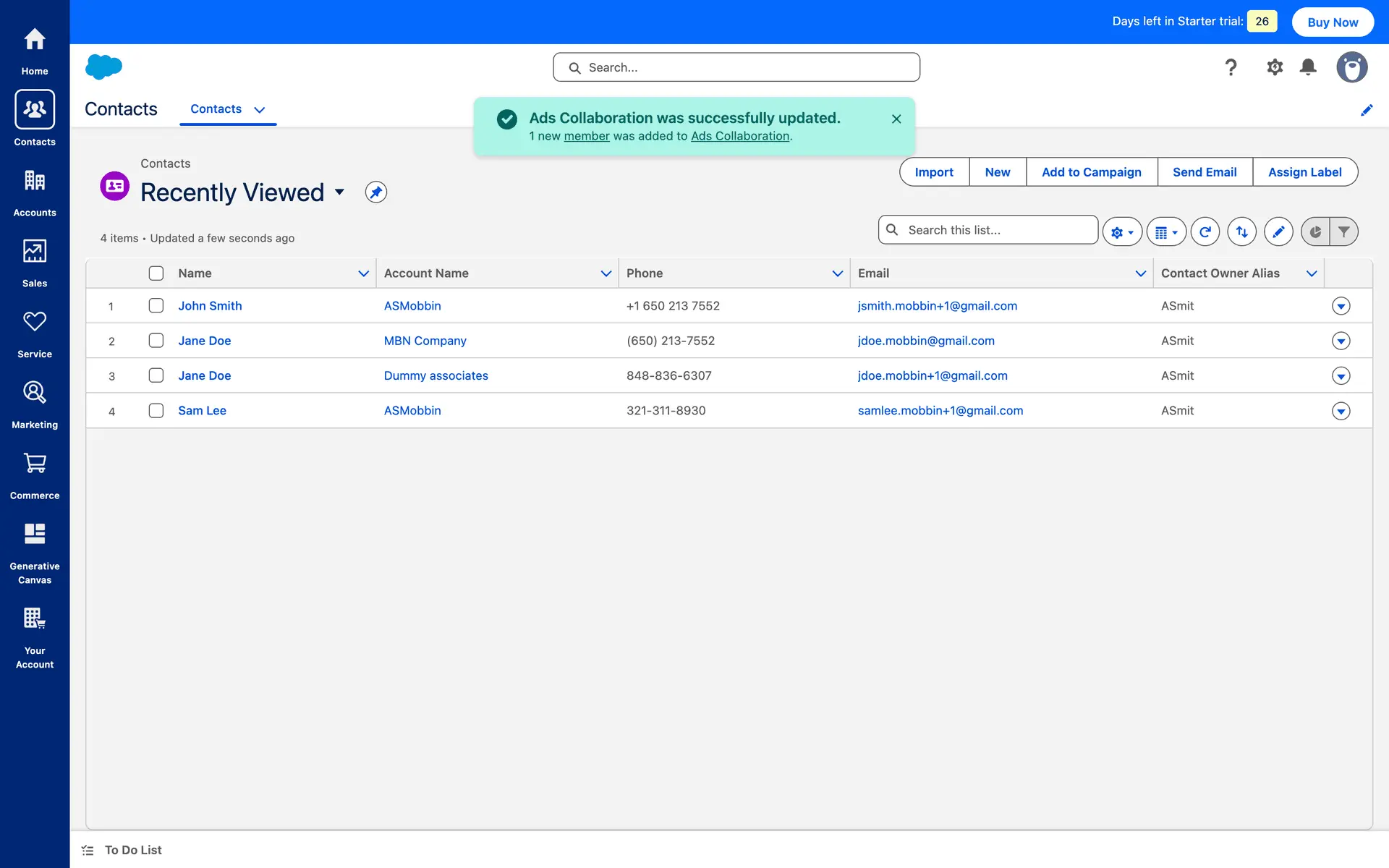Open the ASMobbin account link for John Smith

pyautogui.click(x=412, y=306)
